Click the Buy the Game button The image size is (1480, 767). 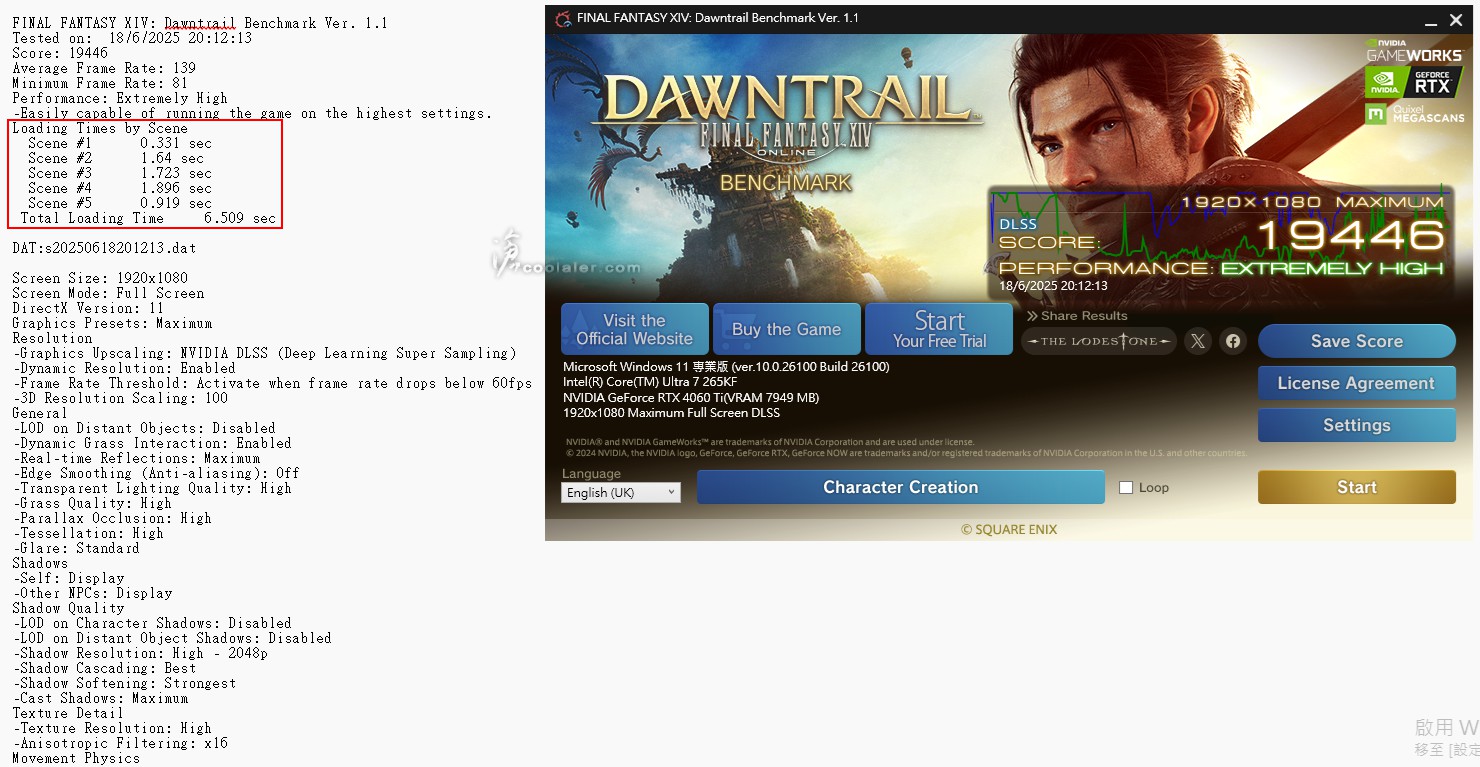pyautogui.click(x=786, y=329)
